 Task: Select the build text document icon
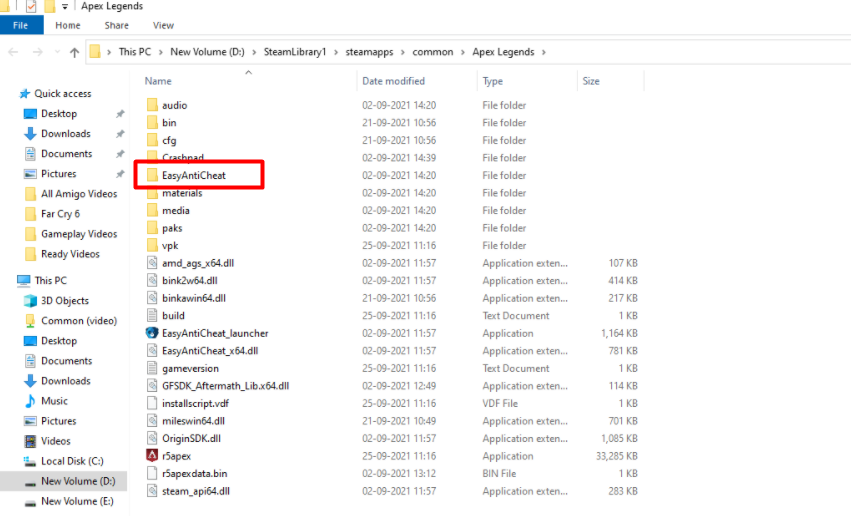coord(153,315)
